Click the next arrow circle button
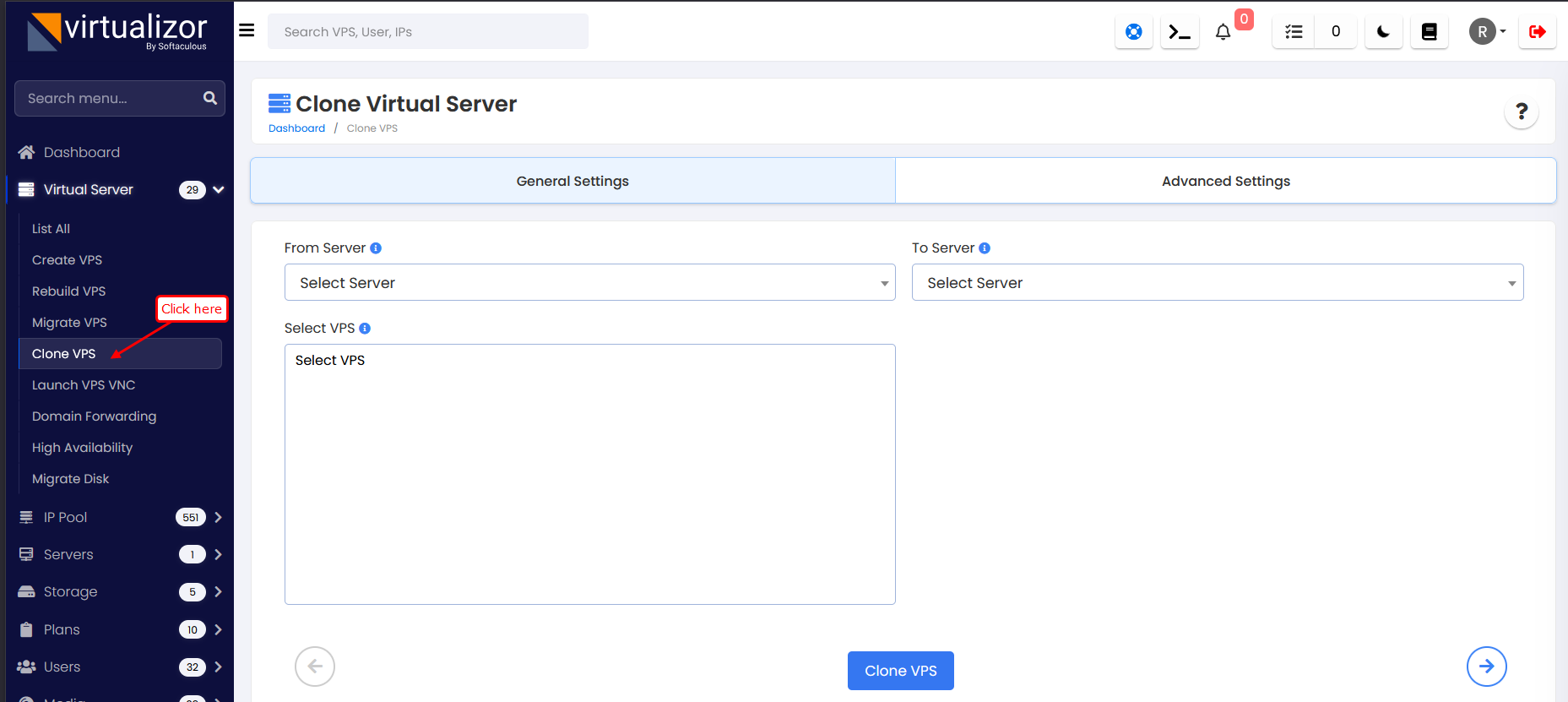Viewport: 1568px width, 702px height. coord(1486,667)
